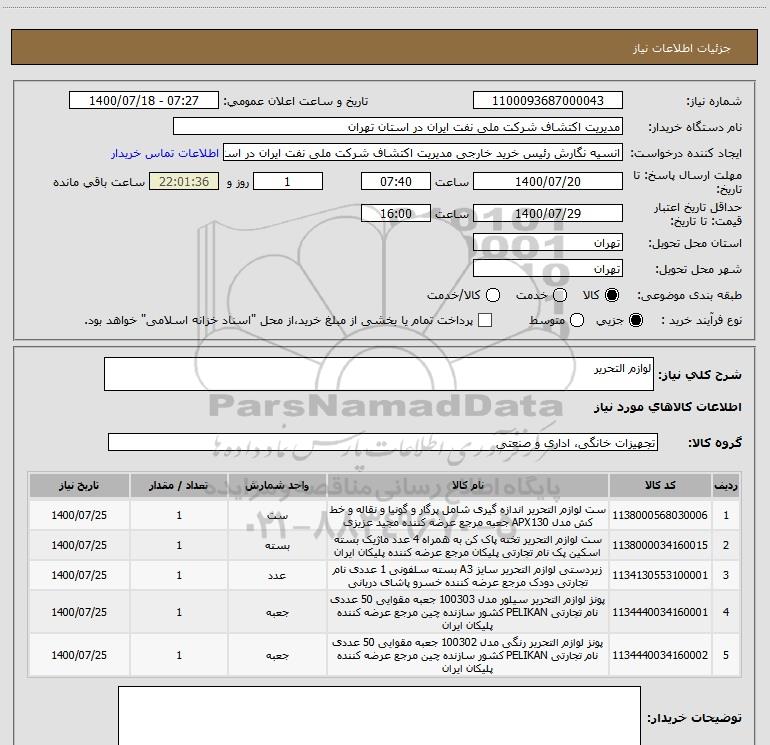Click the نام کالا column header

tap(468, 486)
